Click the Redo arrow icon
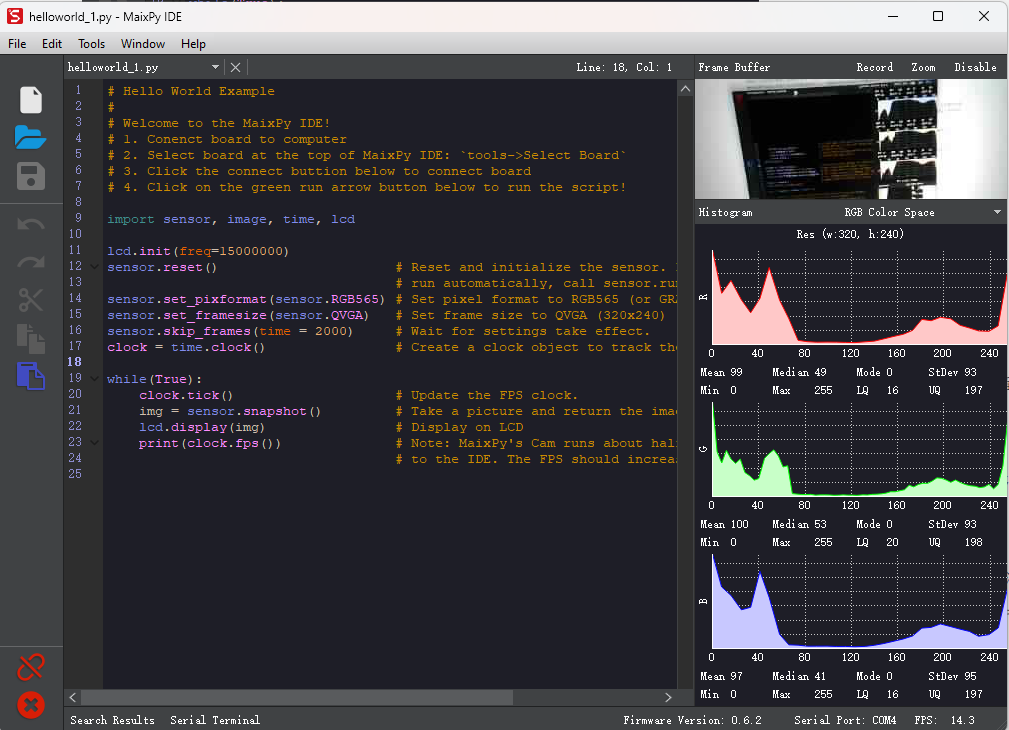 pos(31,262)
